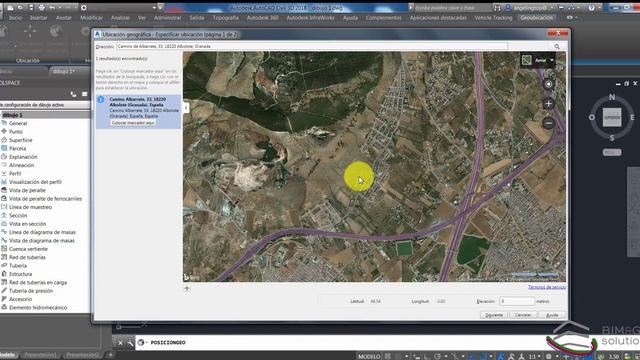Image resolution: width=640 pixels, height=360 pixels.
Task: Select Tubería de presión in the settings tree
Action: [31, 291]
